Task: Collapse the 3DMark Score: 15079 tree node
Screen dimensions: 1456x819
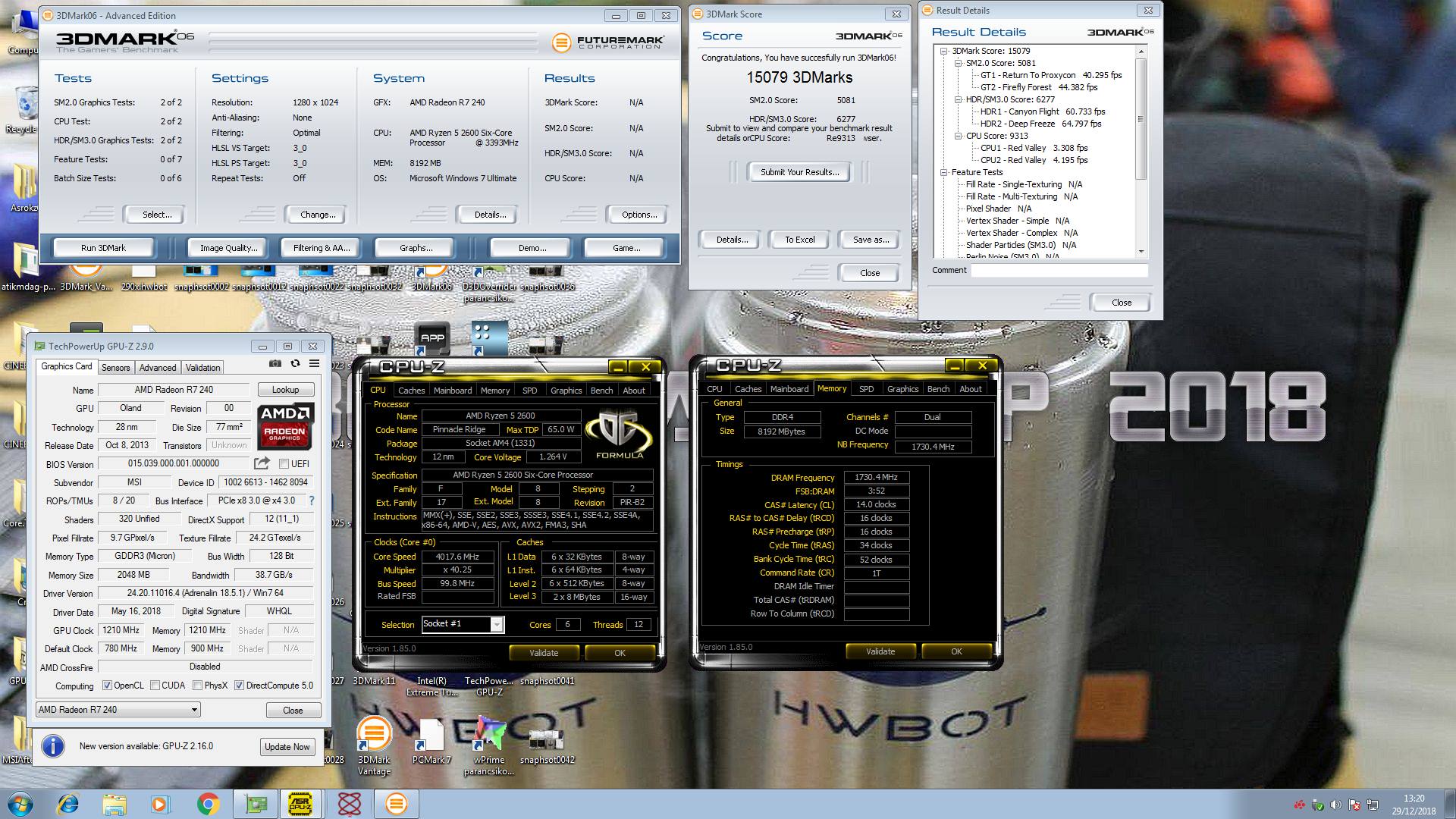Action: (x=944, y=51)
